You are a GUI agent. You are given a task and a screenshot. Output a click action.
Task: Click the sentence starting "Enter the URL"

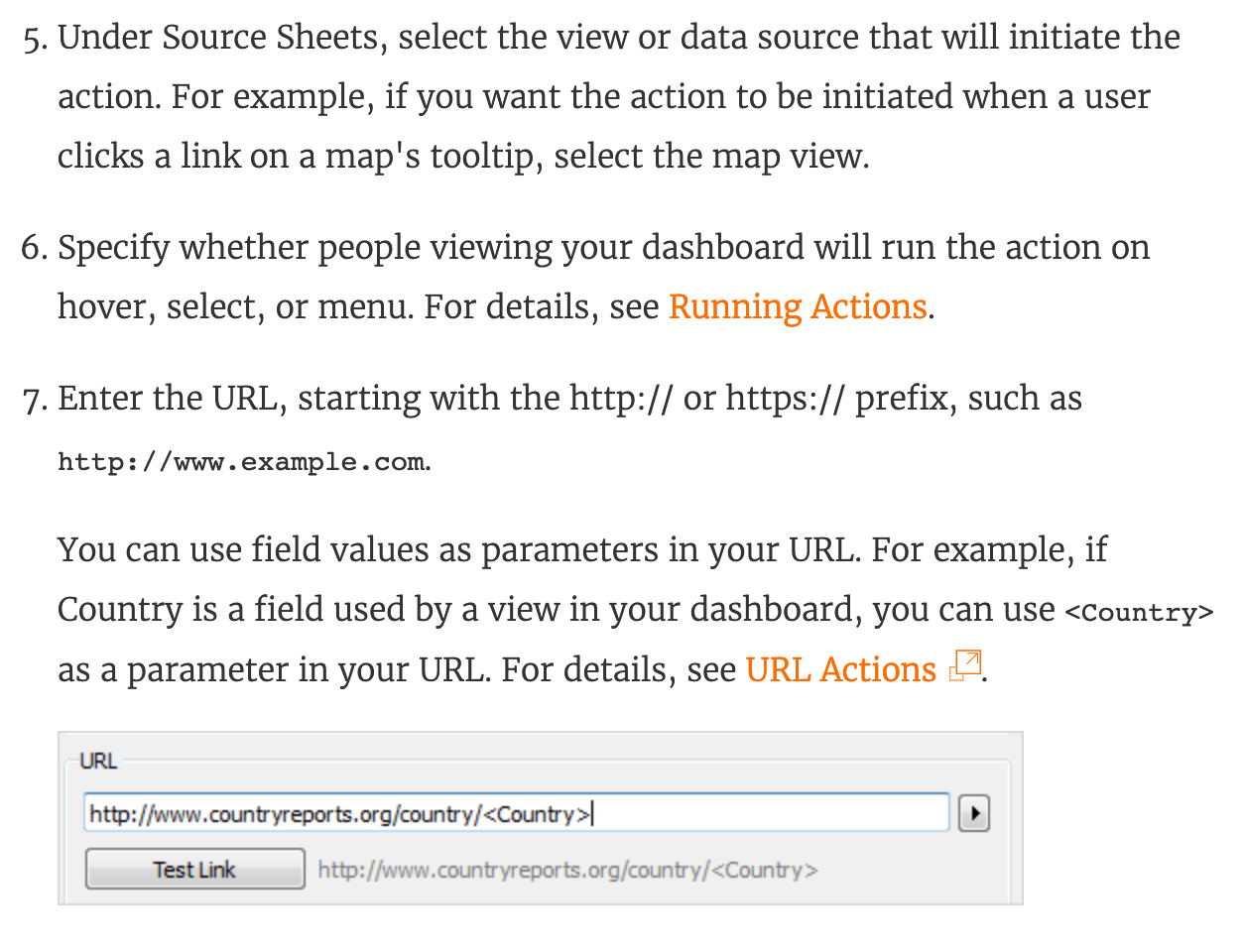569,399
